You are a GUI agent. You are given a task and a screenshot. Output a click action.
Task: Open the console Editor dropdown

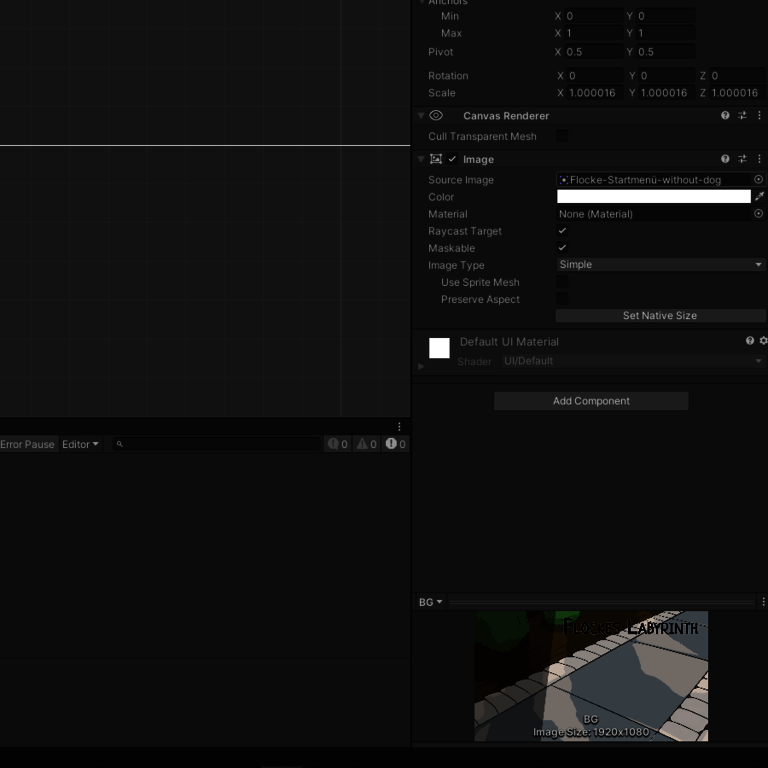80,444
